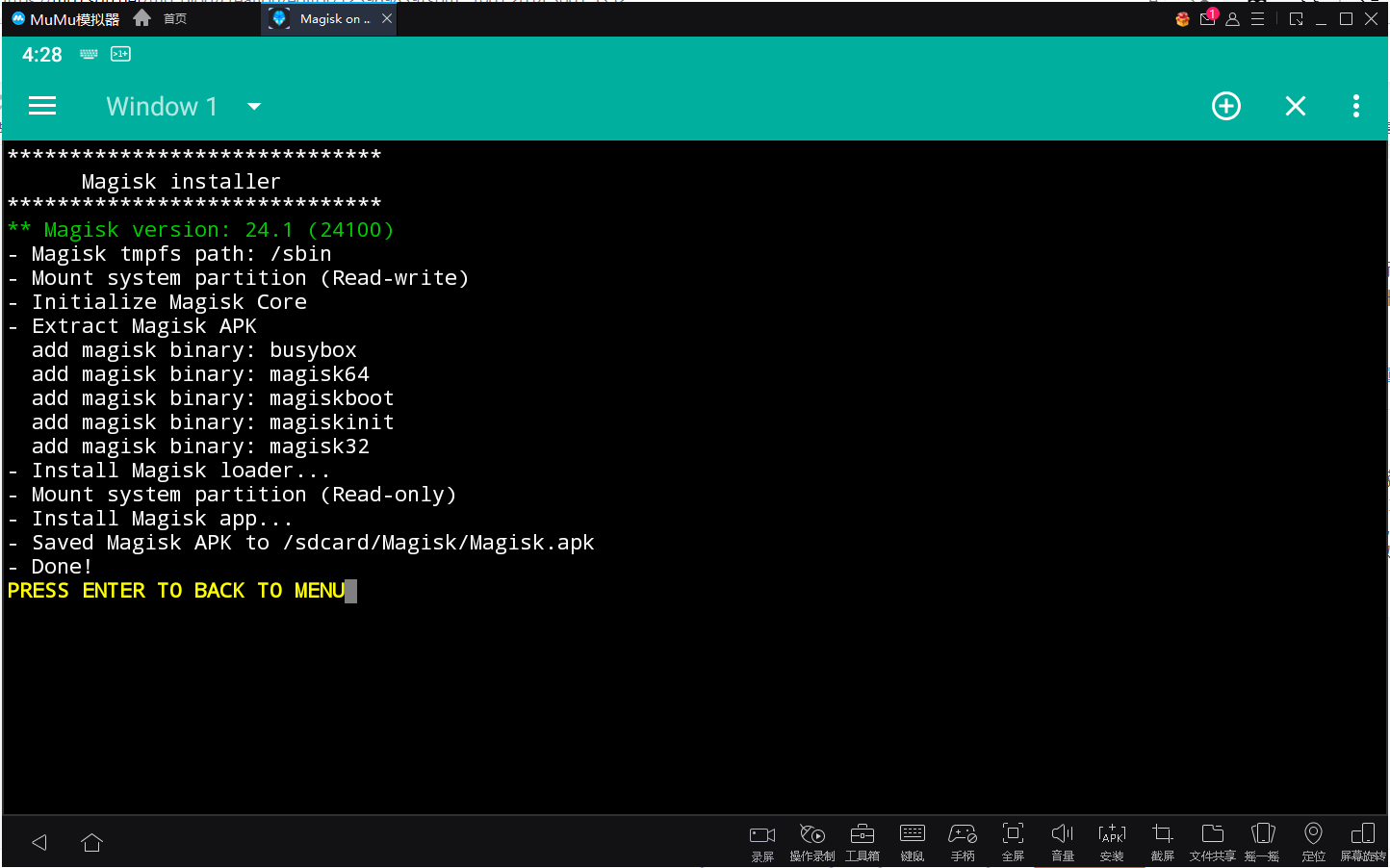Click the "Install Magisk app..." line
The width and height of the screenshot is (1390, 868).
click(150, 519)
